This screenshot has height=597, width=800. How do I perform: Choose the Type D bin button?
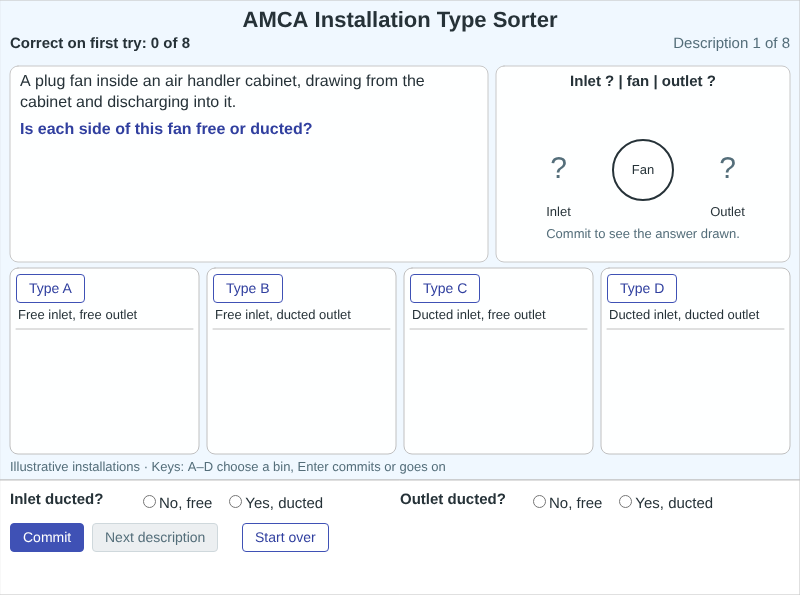(x=642, y=289)
